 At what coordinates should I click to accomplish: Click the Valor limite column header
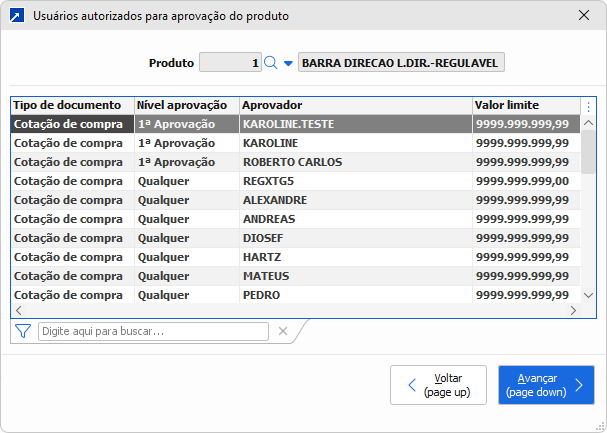[x=525, y=105]
